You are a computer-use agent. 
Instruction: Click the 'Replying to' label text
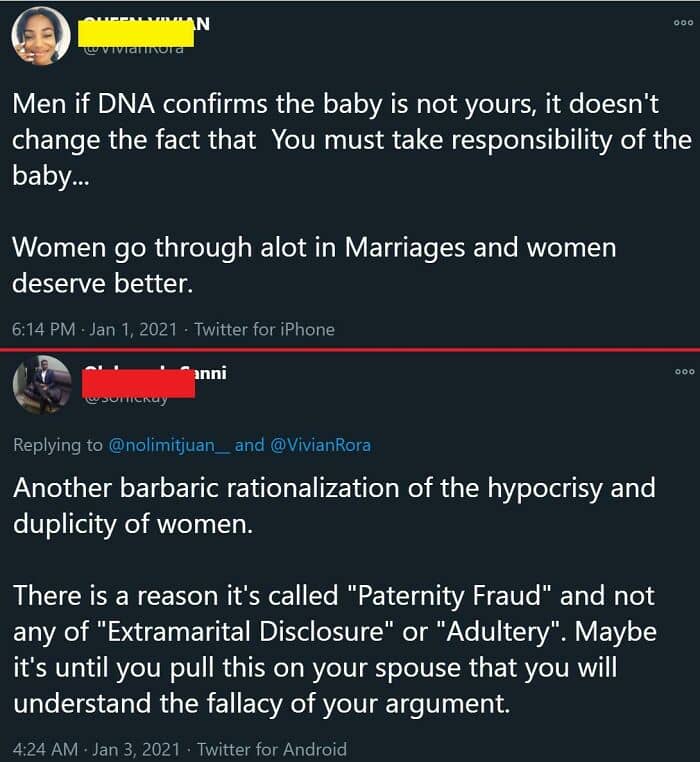click(x=58, y=445)
